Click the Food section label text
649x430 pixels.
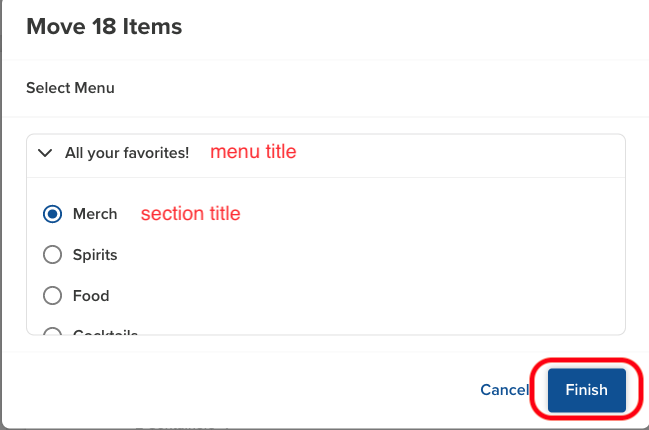(x=91, y=296)
